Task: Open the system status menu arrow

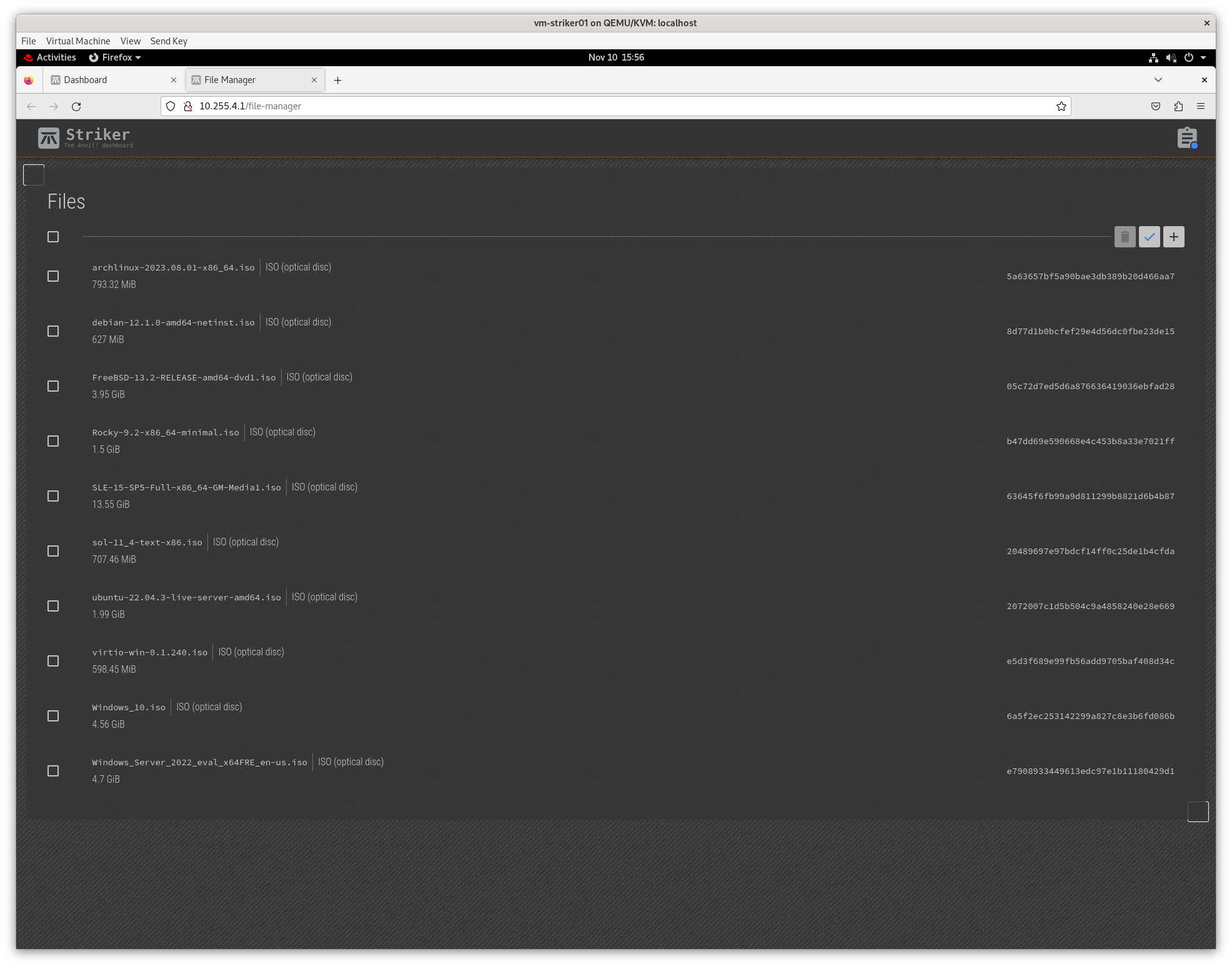Action: click(x=1203, y=57)
